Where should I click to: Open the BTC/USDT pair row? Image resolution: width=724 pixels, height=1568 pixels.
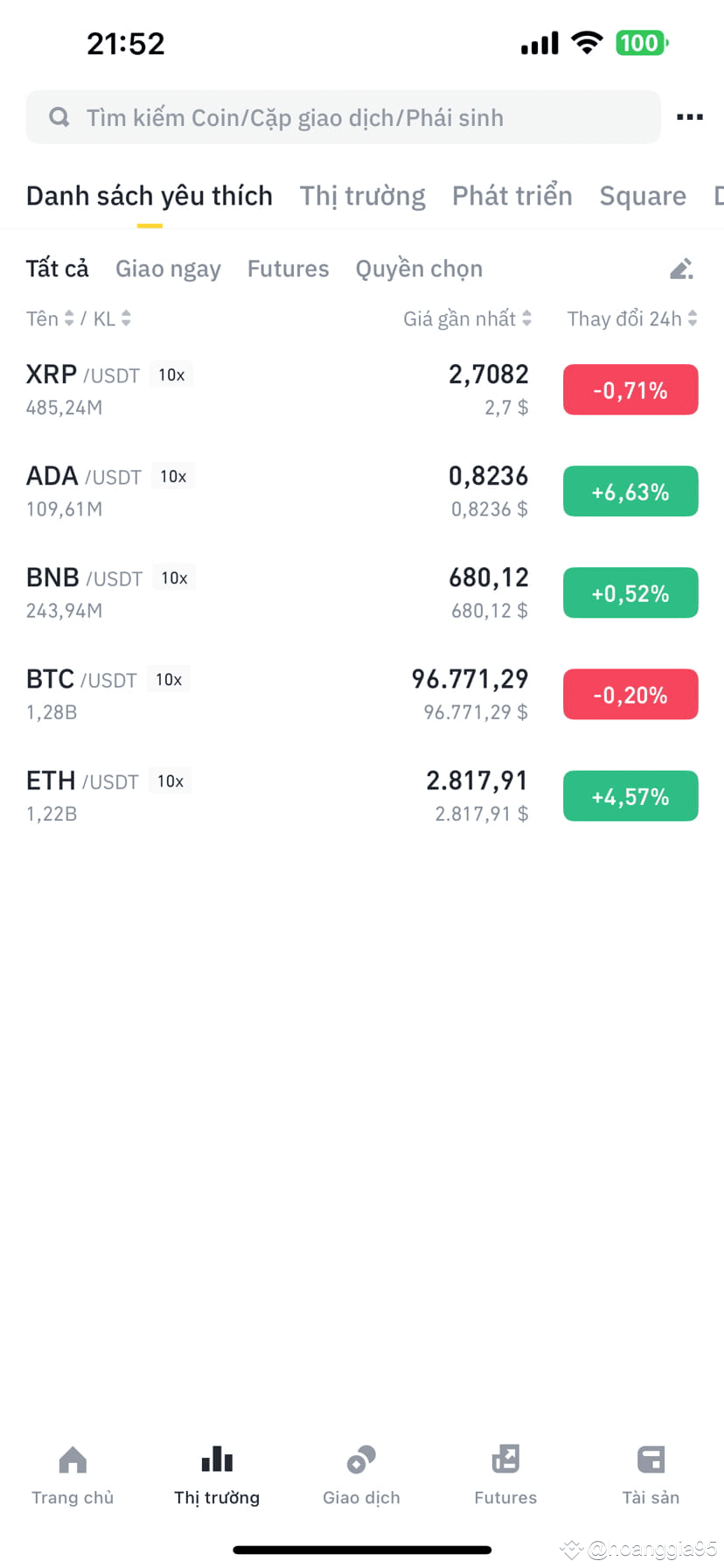(x=262, y=695)
